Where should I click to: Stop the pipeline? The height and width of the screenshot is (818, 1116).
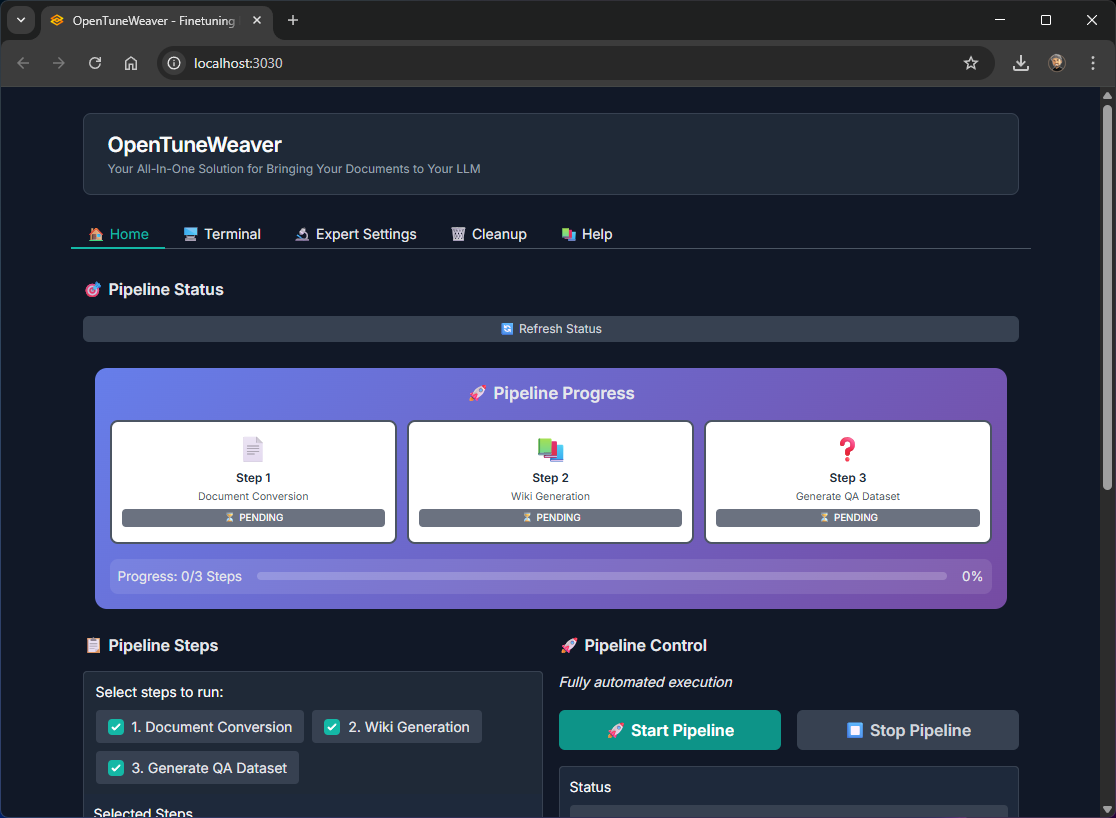(x=907, y=730)
